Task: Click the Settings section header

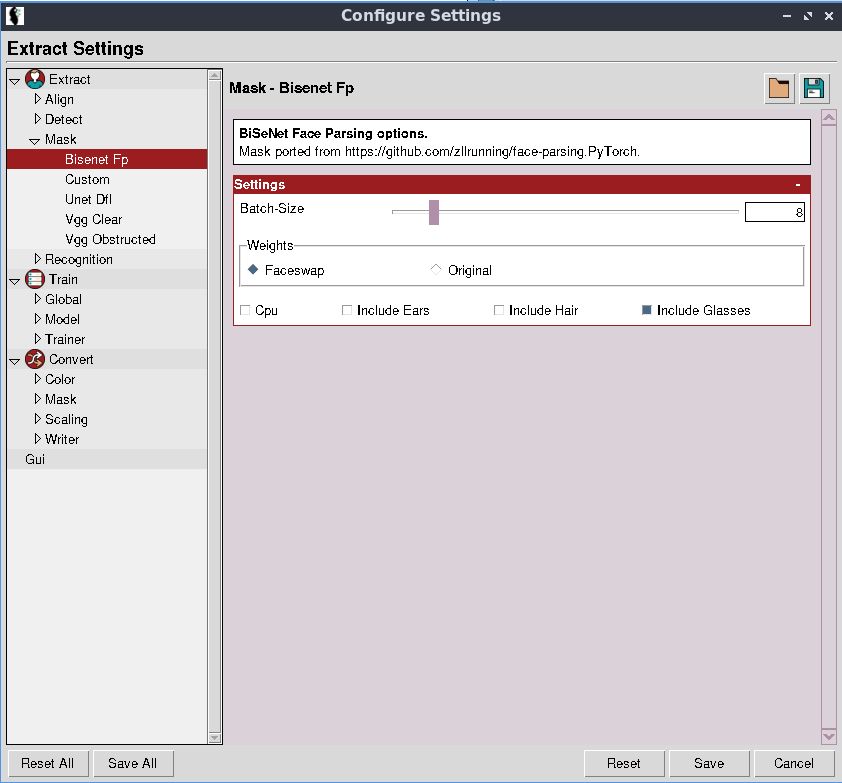Action: (x=521, y=185)
